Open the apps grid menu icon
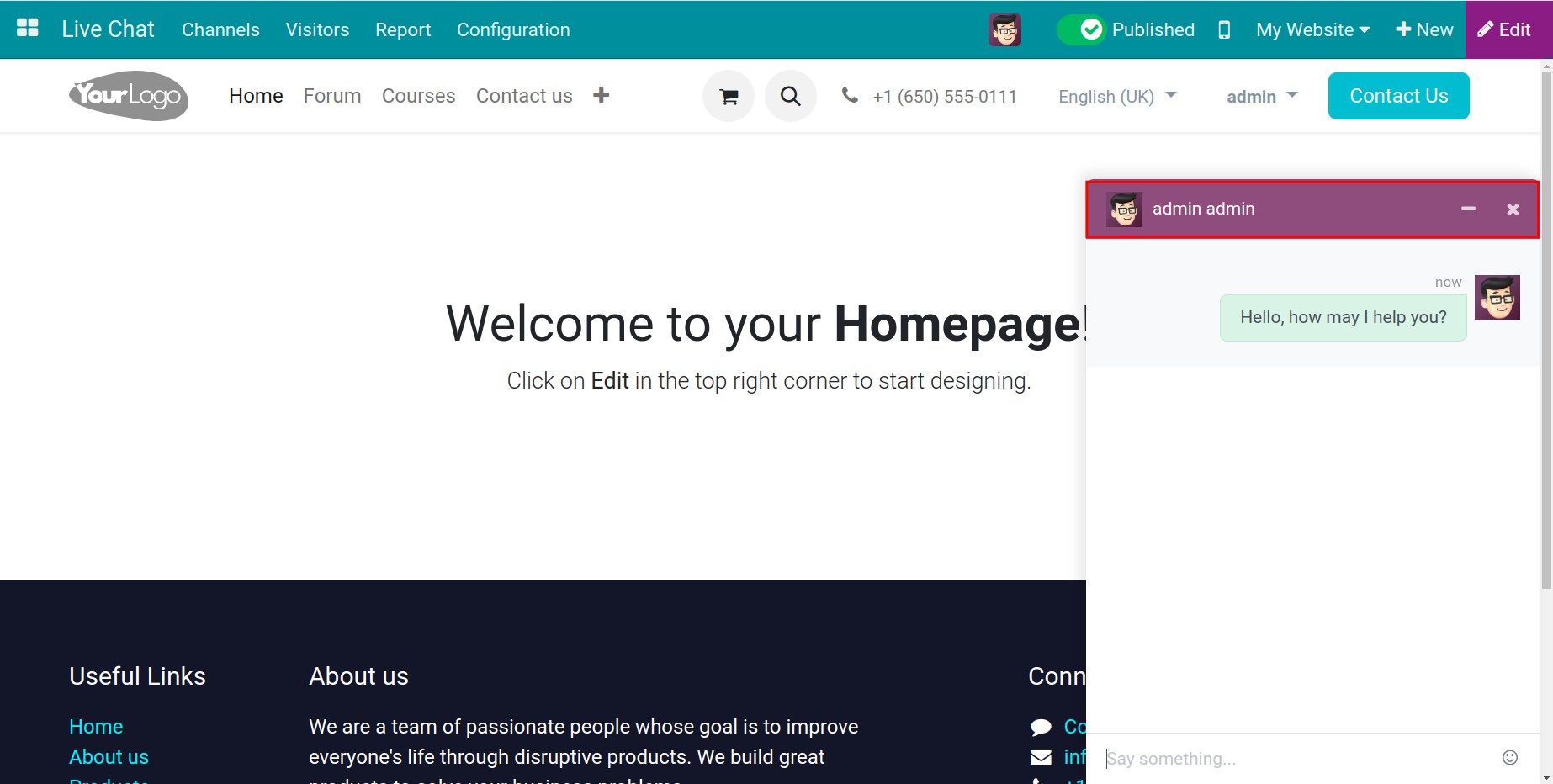The image size is (1553, 784). pos(28,29)
